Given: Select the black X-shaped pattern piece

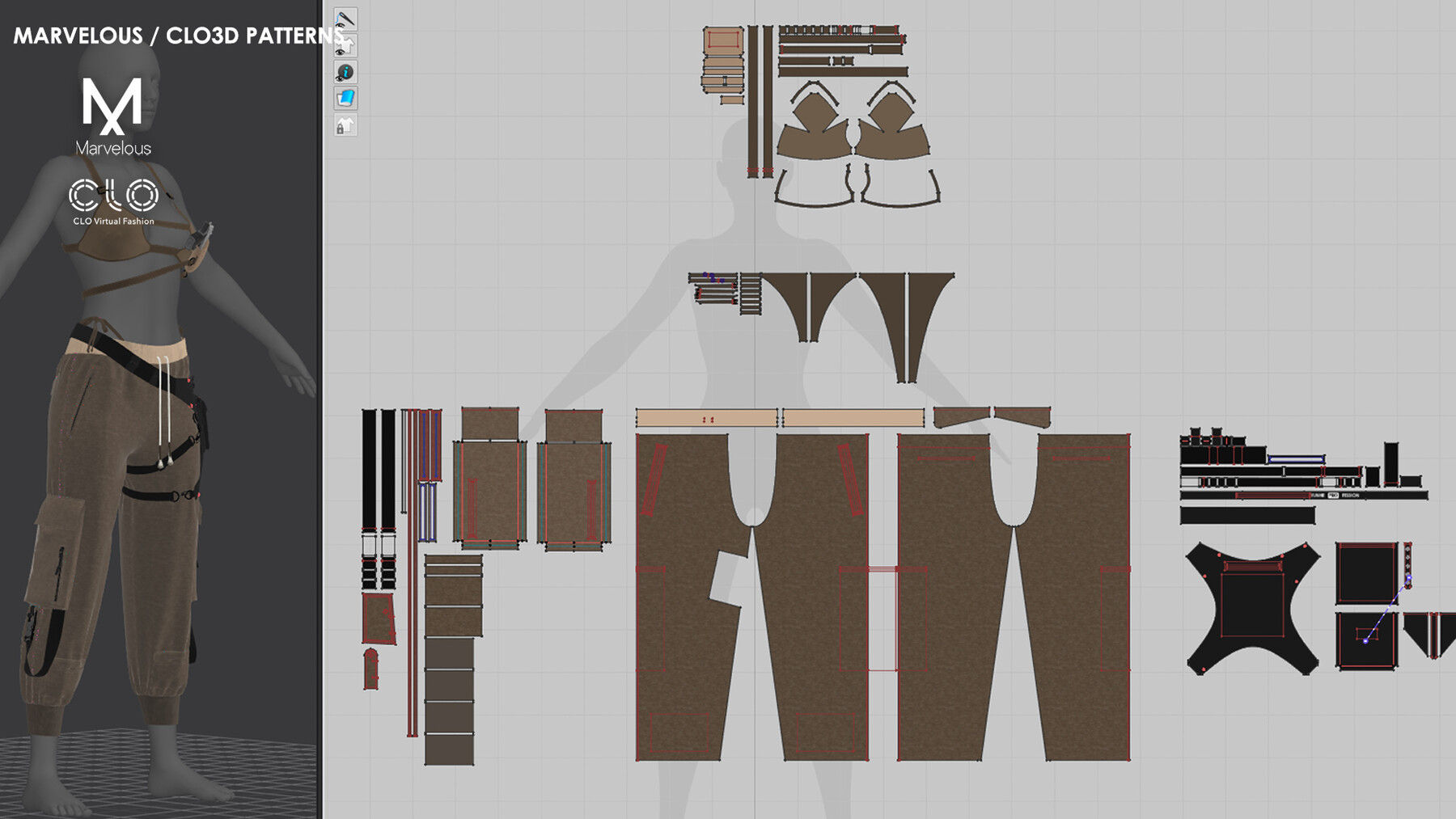Looking at the screenshot, I should click(1251, 608).
